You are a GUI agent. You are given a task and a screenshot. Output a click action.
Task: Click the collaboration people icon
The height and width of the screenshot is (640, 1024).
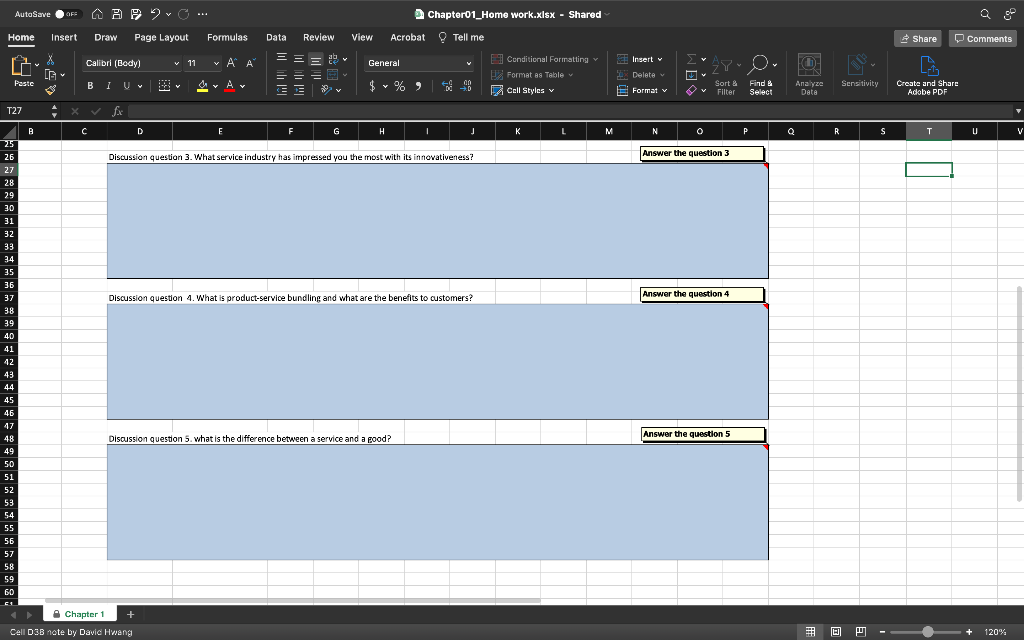click(x=1009, y=14)
